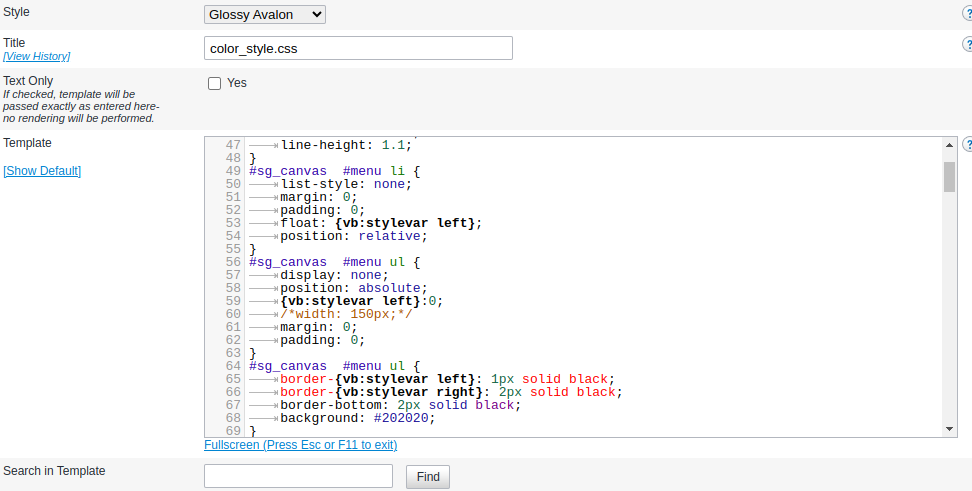The height and width of the screenshot is (491, 972).
Task: Click the Search in Template input box
Action: [298, 476]
